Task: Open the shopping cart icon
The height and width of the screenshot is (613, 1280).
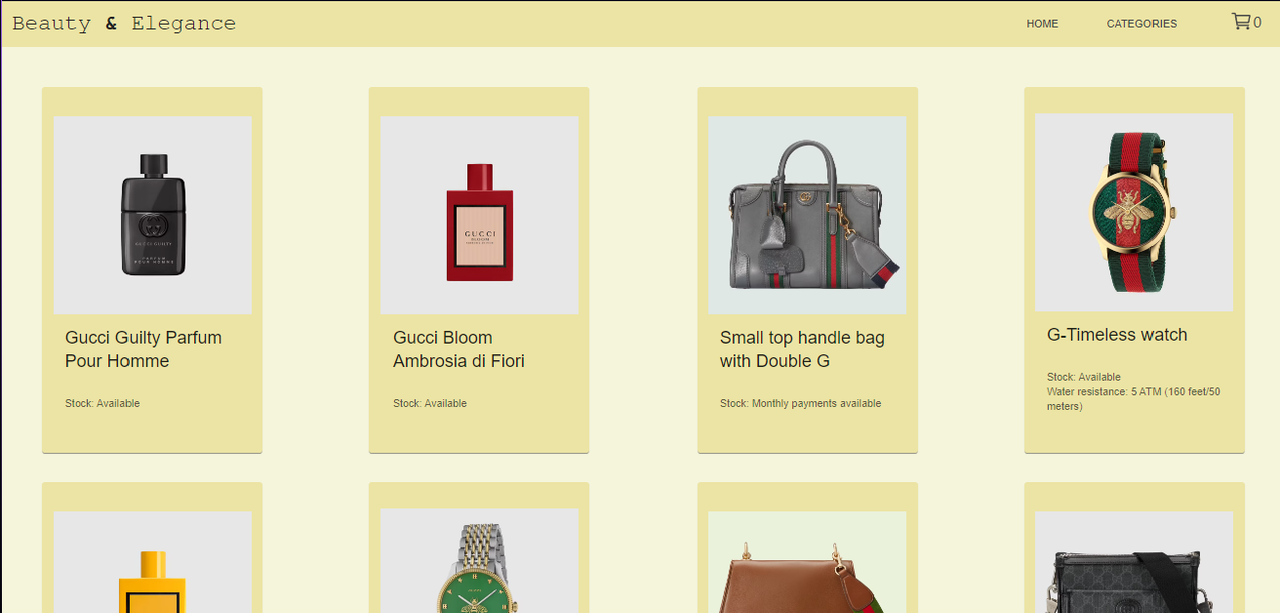Action: (x=1240, y=21)
